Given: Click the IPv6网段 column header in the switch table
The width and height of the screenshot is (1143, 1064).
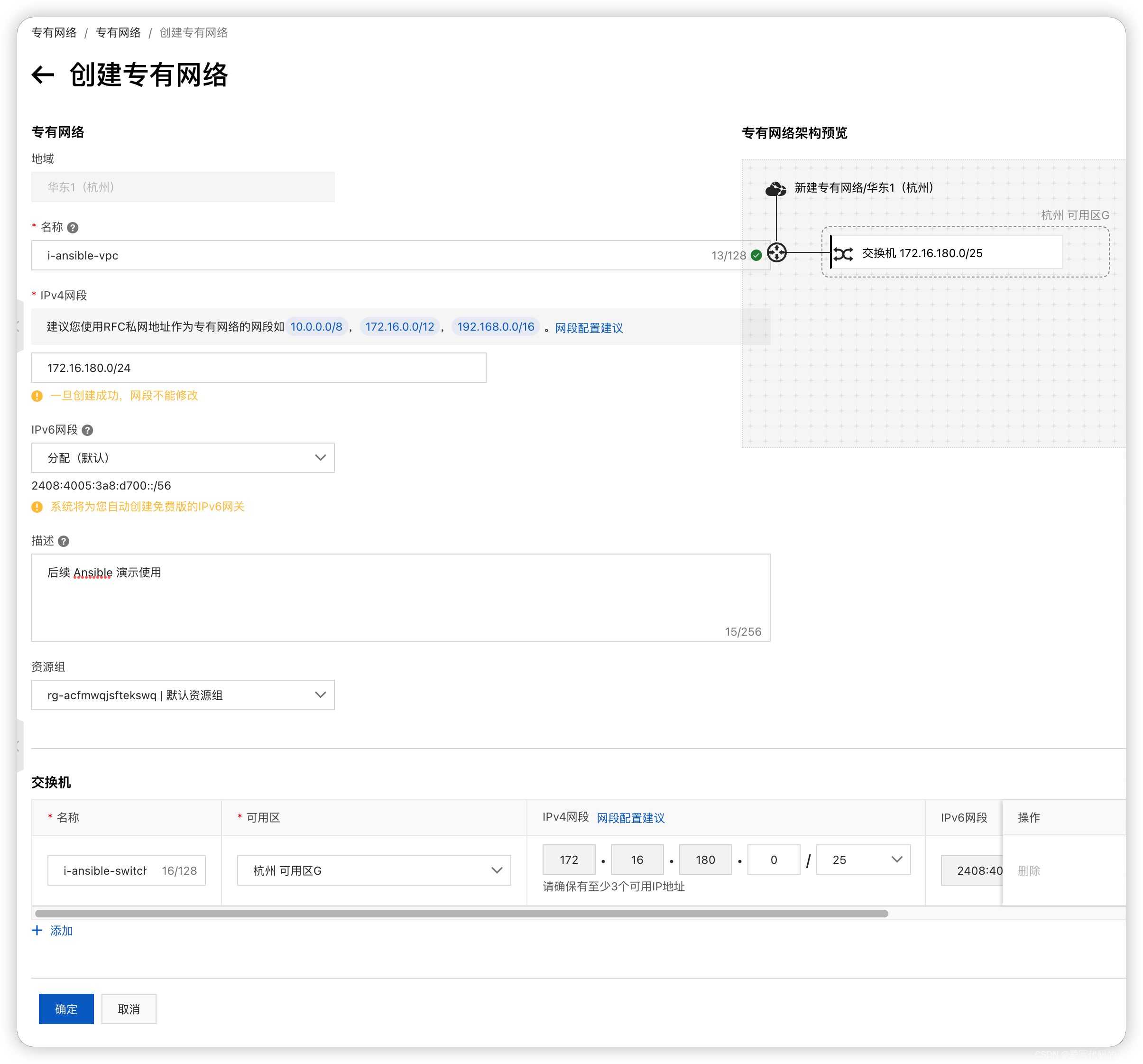Looking at the screenshot, I should pos(964,817).
